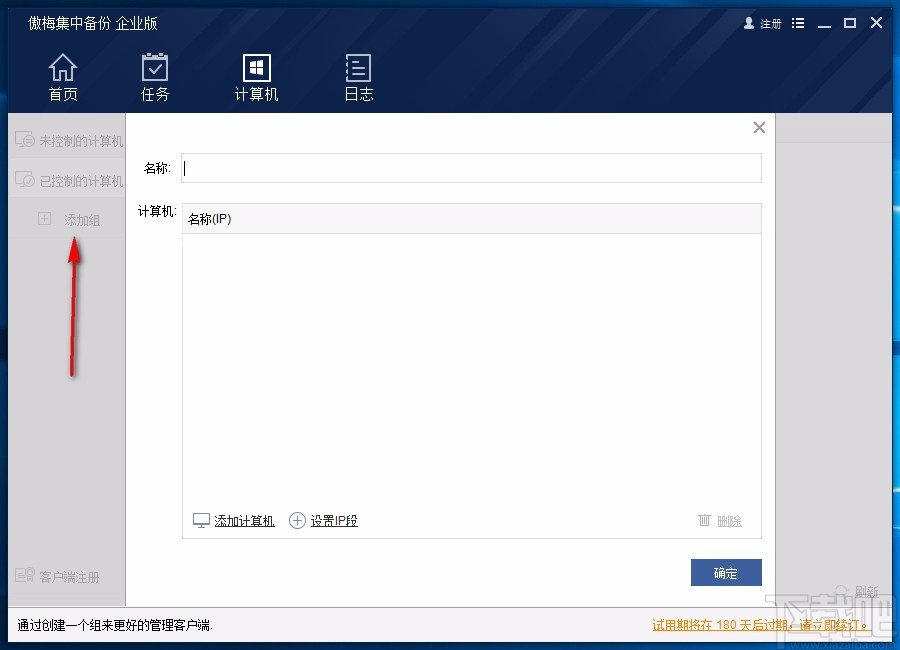Click the 删除 trash icon
The width and height of the screenshot is (900, 650).
coord(705,519)
